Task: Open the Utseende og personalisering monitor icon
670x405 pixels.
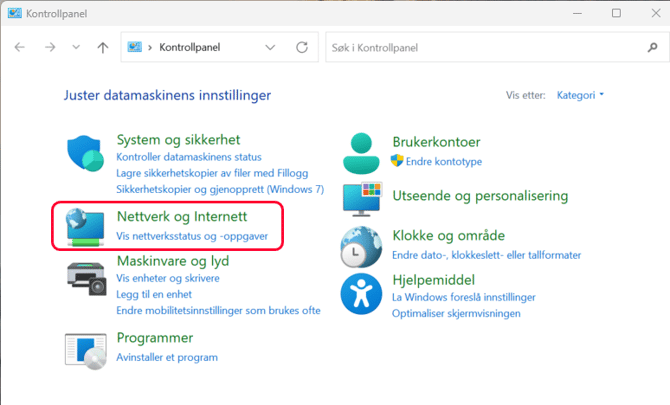Action: point(362,199)
